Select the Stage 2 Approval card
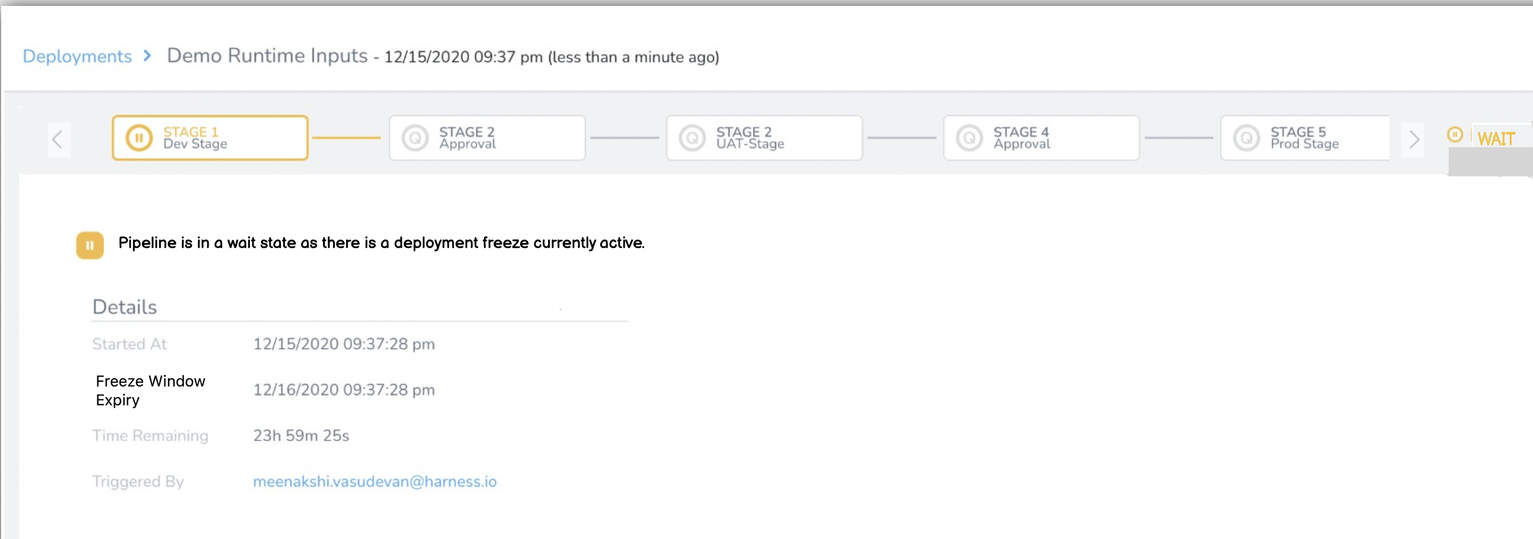The height and width of the screenshot is (539, 1533). (x=487, y=138)
